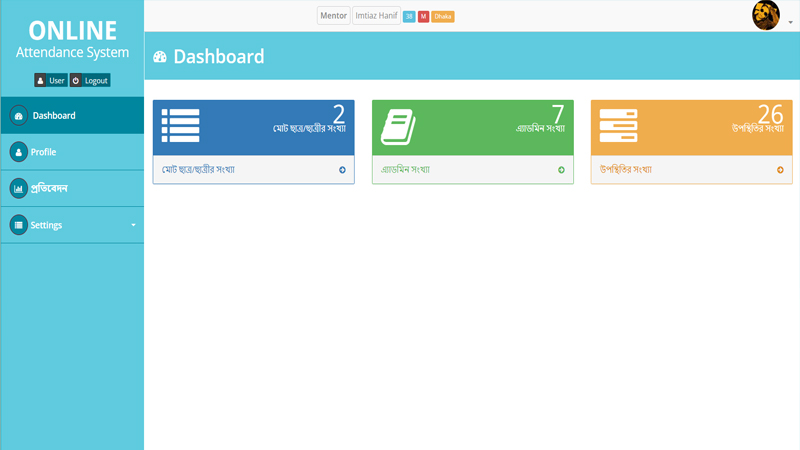The width and height of the screenshot is (800, 450).
Task: Click the bar chart icon for প্রতিবেদন
Action: pos(18,189)
